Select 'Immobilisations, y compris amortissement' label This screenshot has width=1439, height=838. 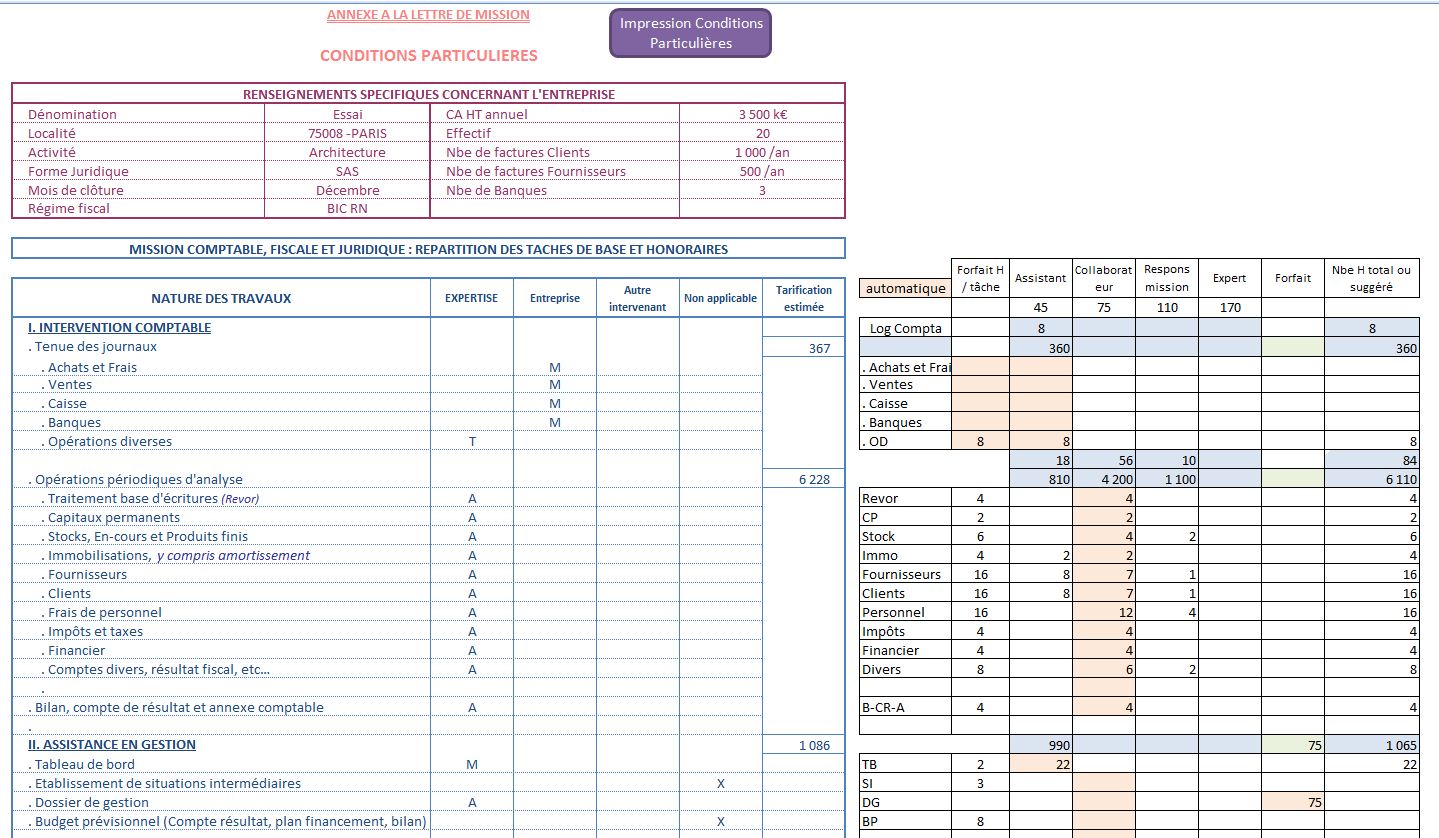(x=176, y=555)
